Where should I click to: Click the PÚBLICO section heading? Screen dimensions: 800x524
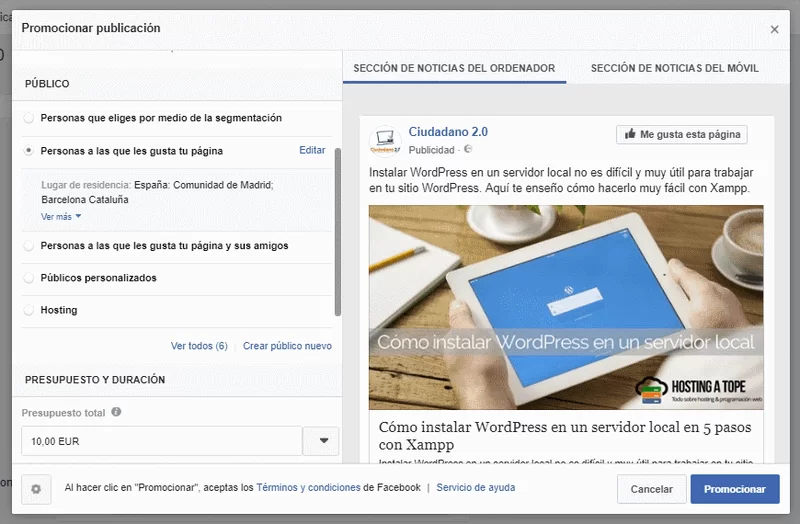pos(47,84)
